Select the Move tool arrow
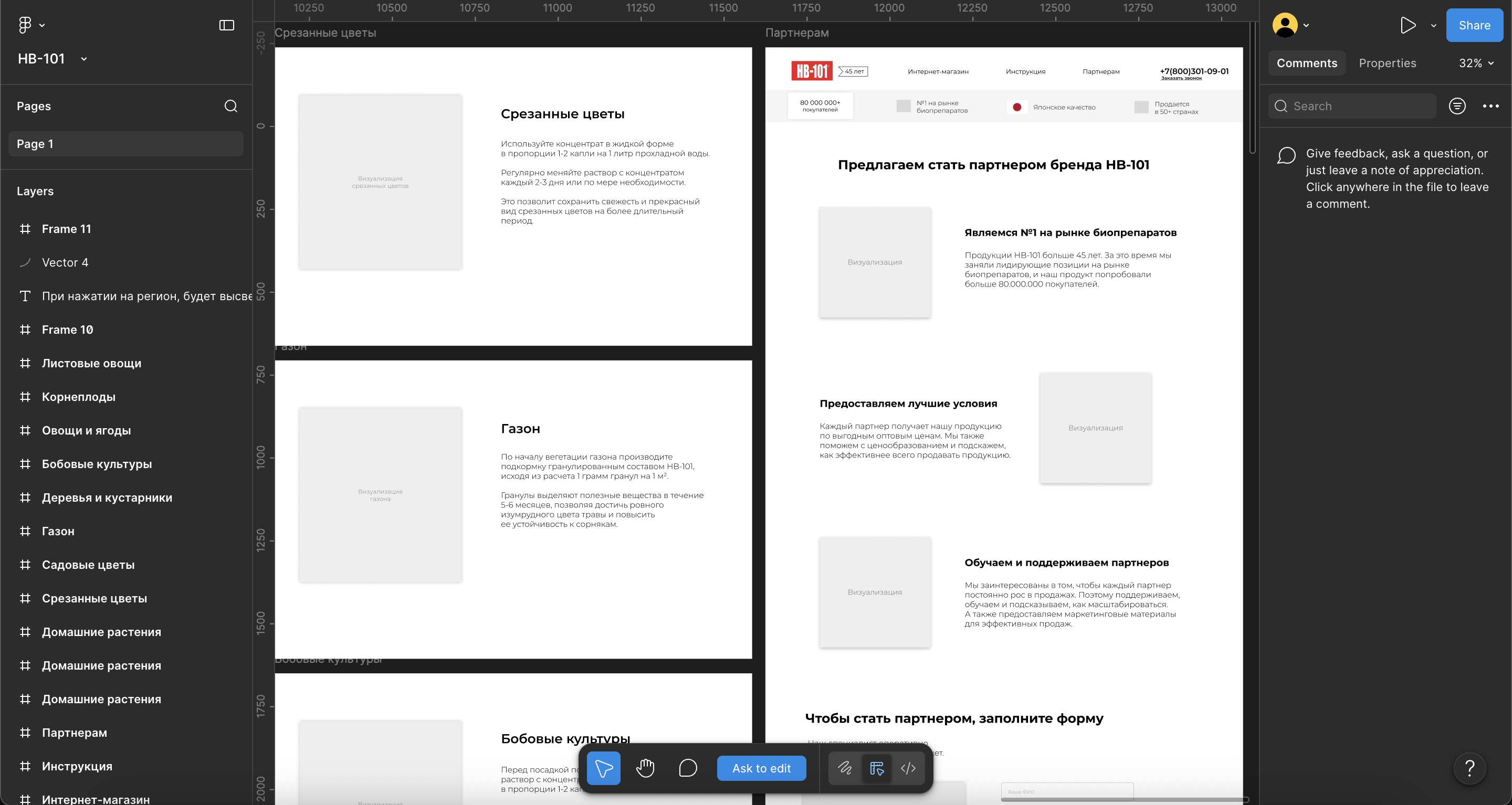The image size is (1512, 805). pos(603,768)
